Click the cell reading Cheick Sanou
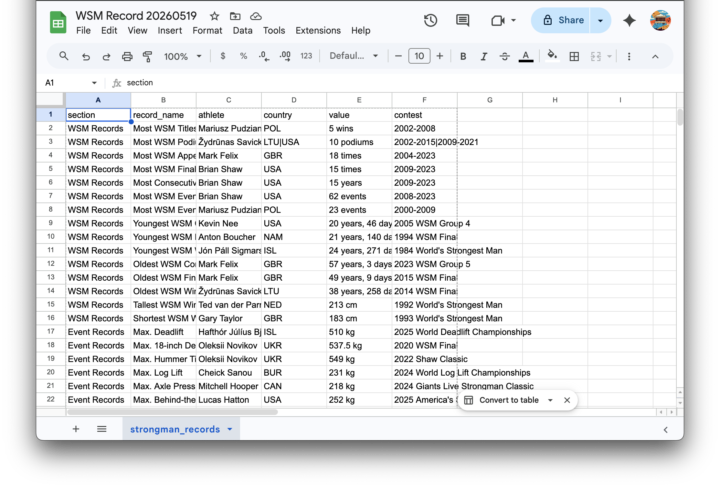The width and height of the screenshot is (720, 488). [x=229, y=373]
